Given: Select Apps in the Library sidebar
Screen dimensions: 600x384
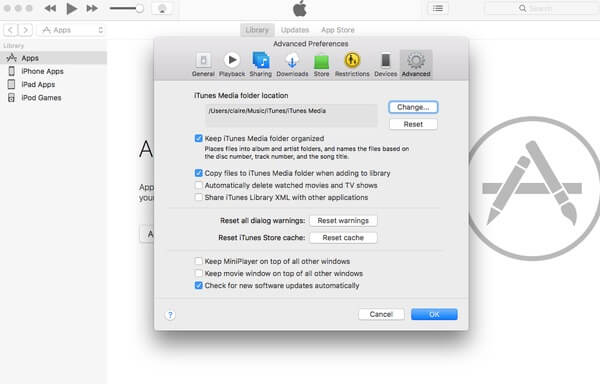Looking at the screenshot, I should [54, 58].
